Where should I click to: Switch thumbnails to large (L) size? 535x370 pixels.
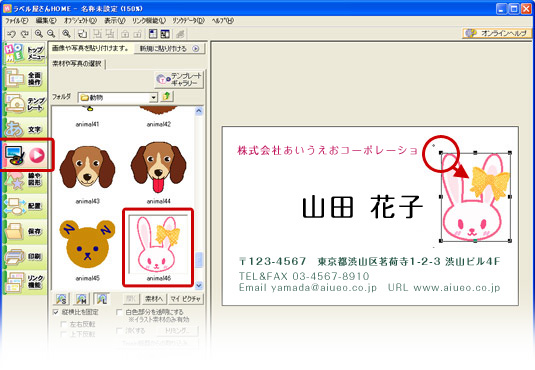101,299
